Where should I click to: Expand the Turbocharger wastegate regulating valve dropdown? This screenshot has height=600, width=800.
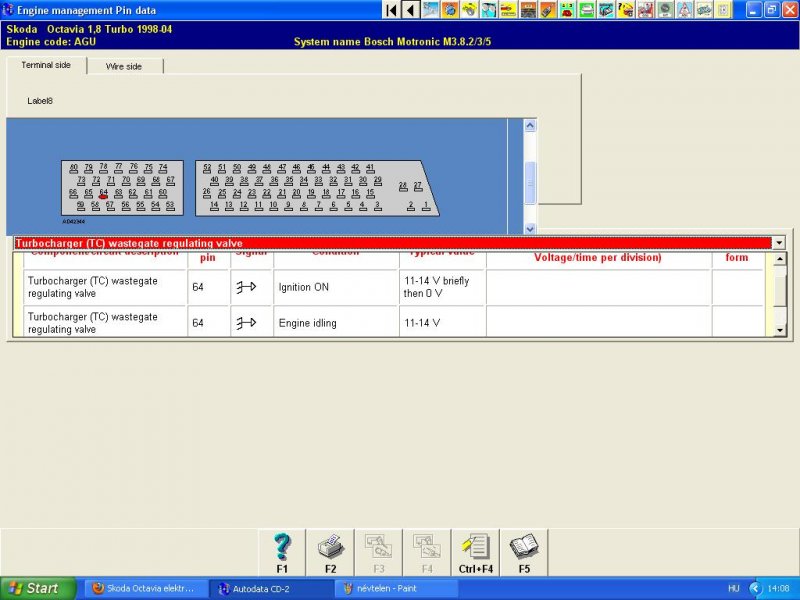coord(779,243)
